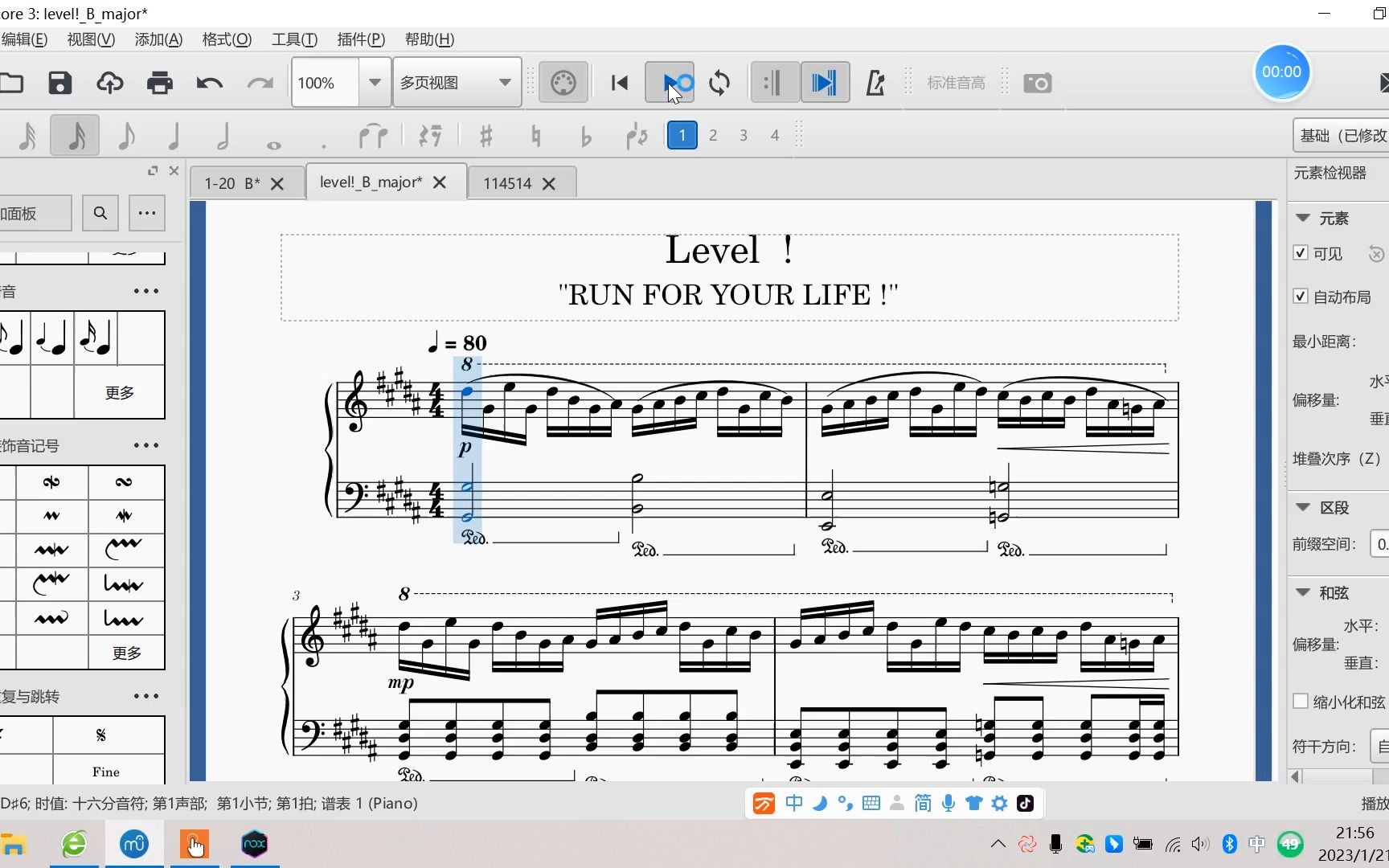Select half note duration

[x=223, y=136]
